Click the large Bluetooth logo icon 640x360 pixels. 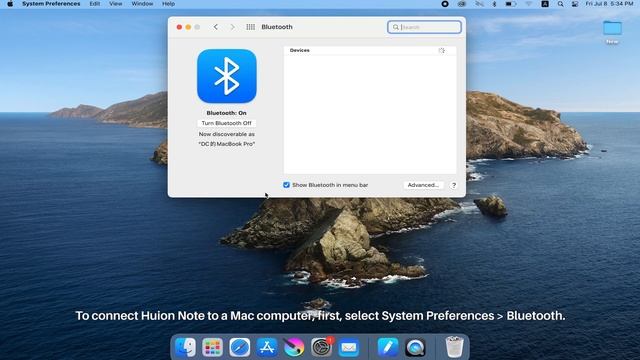tap(227, 76)
